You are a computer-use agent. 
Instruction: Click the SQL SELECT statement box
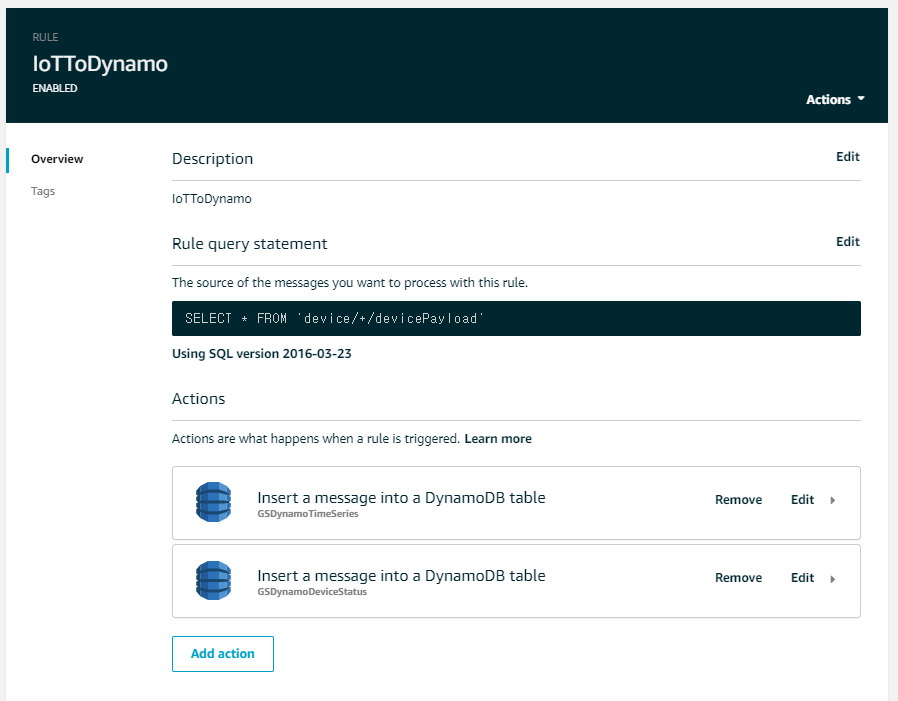[516, 318]
